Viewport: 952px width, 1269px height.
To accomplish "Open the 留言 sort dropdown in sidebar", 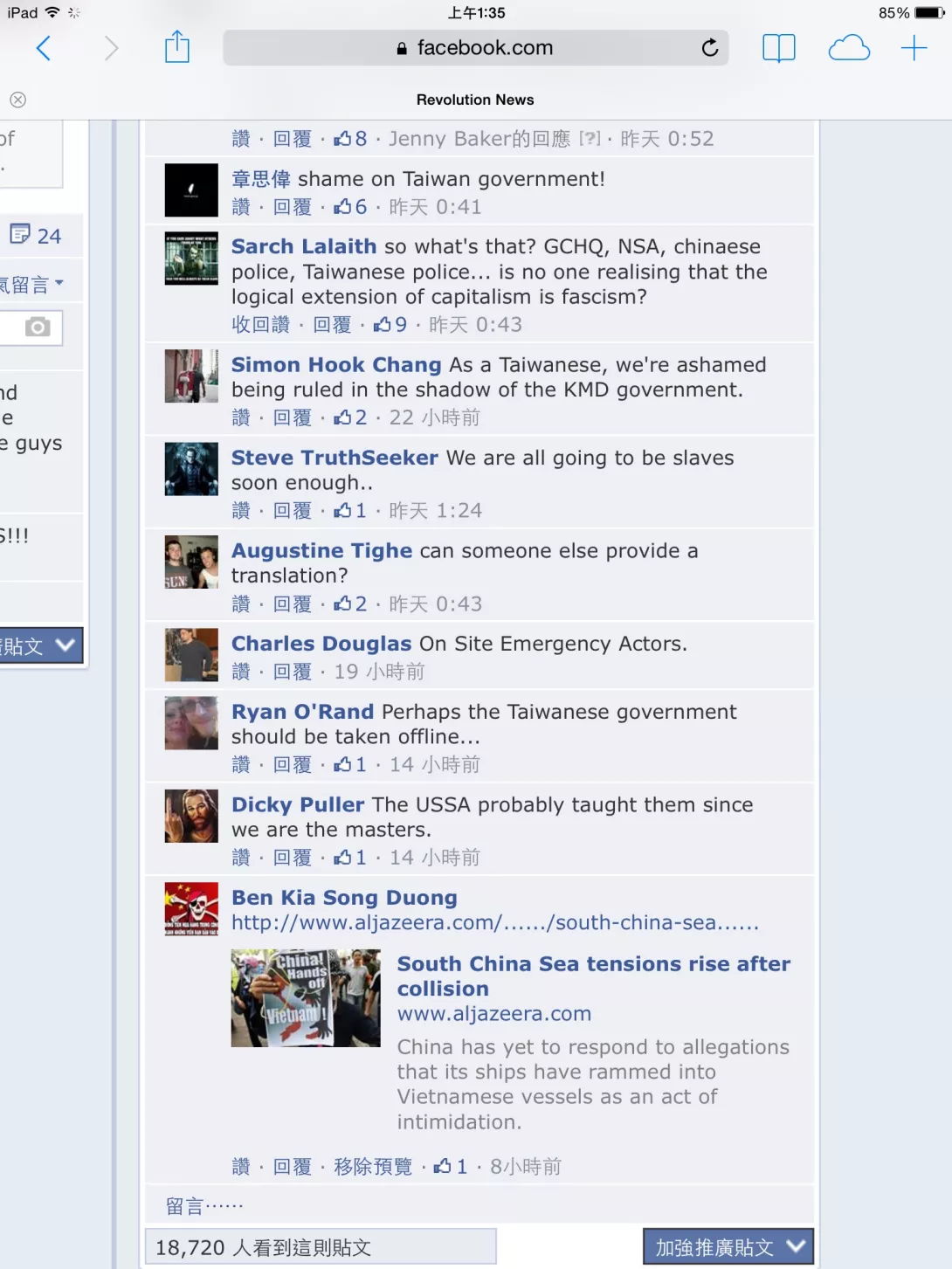I will (x=31, y=284).
